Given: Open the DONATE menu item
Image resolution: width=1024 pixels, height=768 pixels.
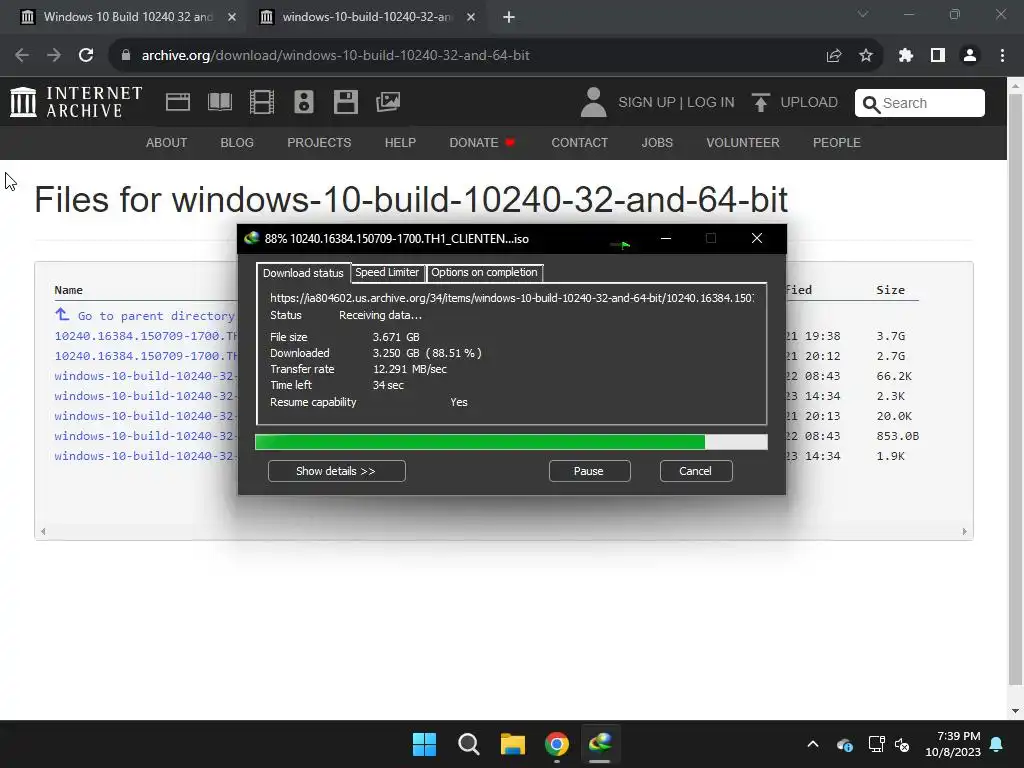Looking at the screenshot, I should pos(482,142).
